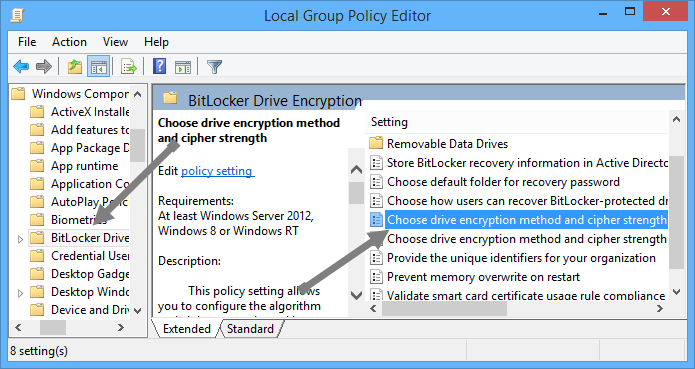Click the Back arrow toolbar icon

21,67
